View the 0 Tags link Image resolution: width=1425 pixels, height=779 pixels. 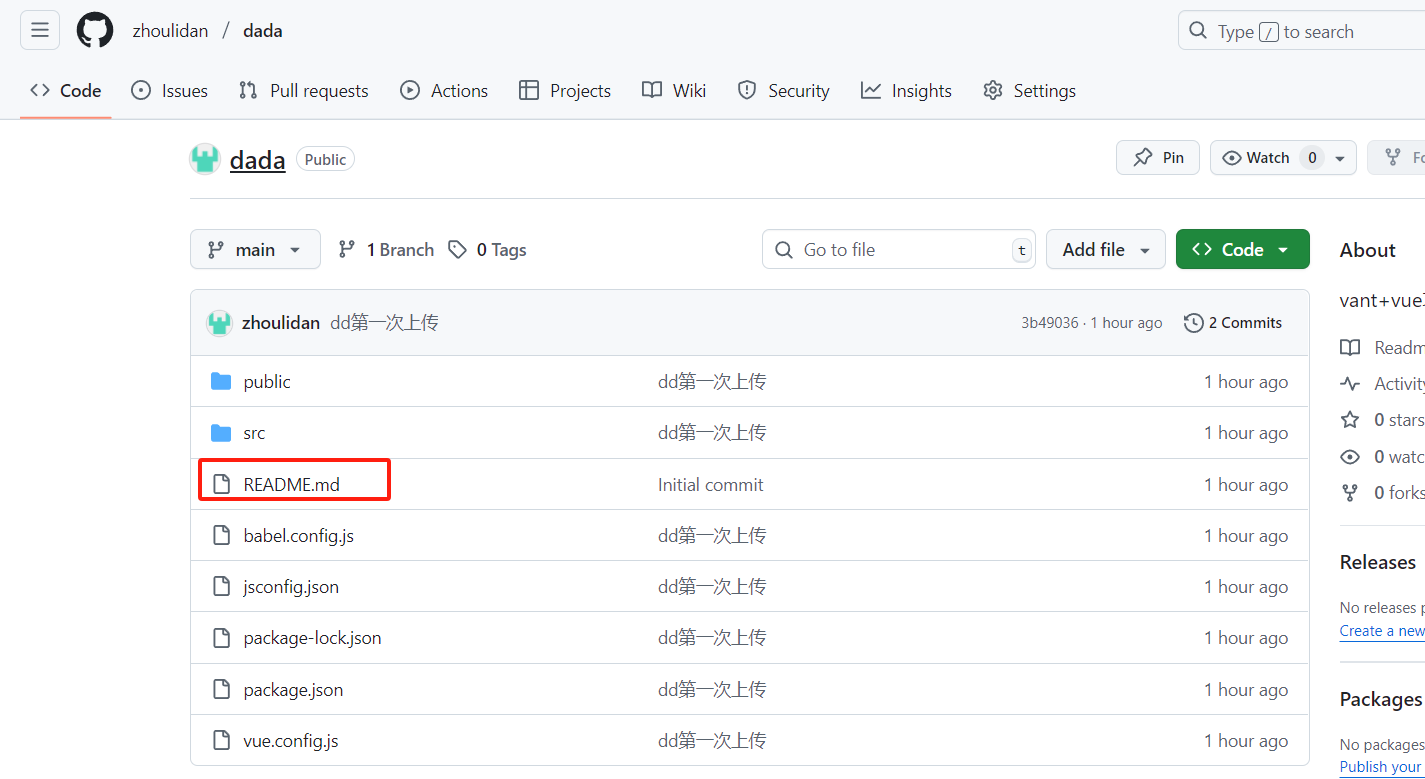tap(487, 250)
